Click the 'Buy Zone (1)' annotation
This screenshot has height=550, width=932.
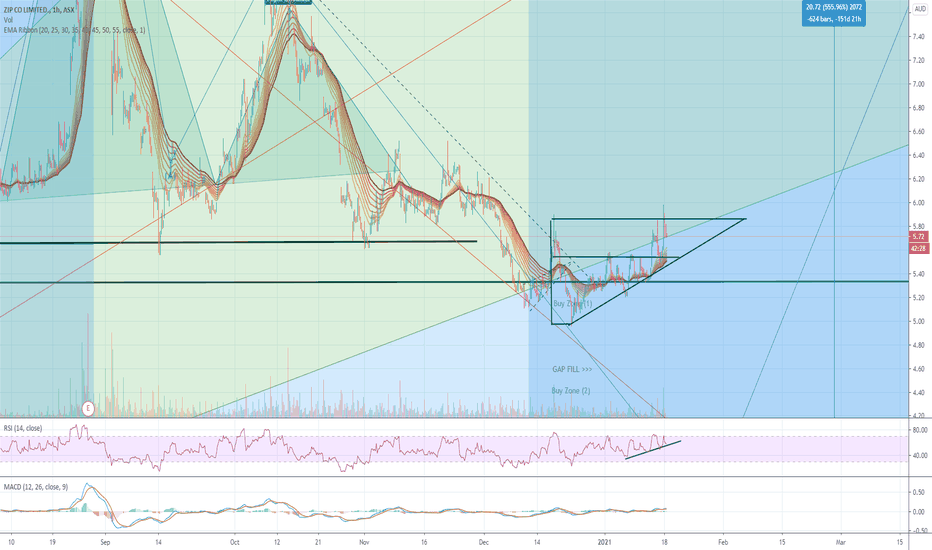click(572, 303)
